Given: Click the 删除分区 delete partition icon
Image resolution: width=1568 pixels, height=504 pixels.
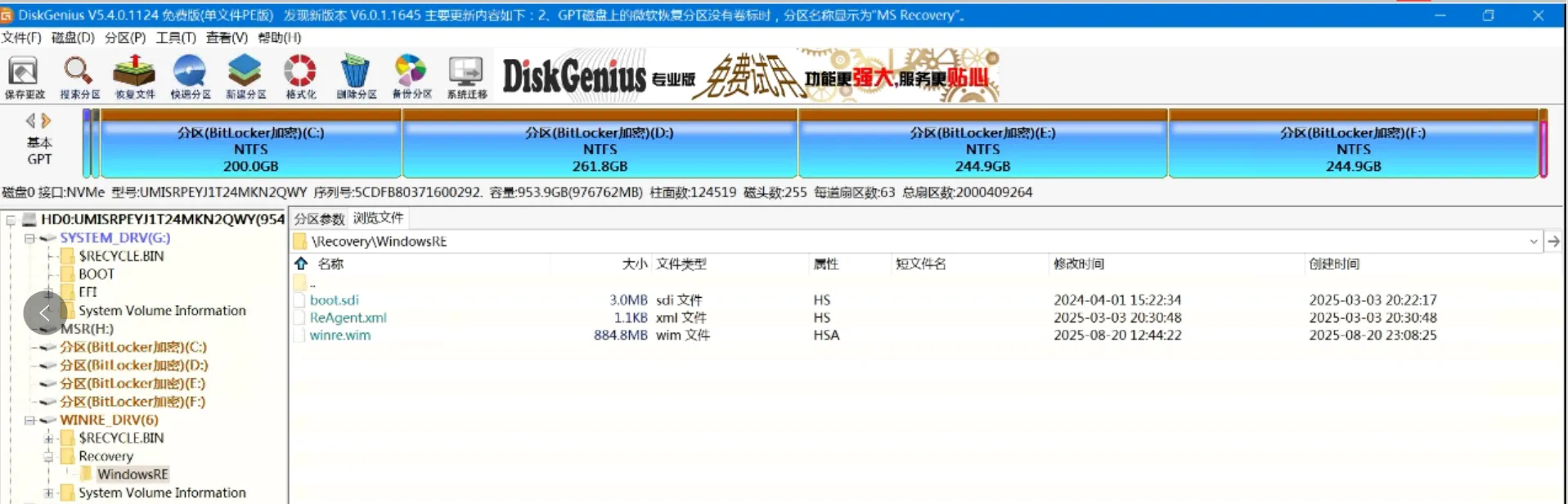Looking at the screenshot, I should (356, 78).
